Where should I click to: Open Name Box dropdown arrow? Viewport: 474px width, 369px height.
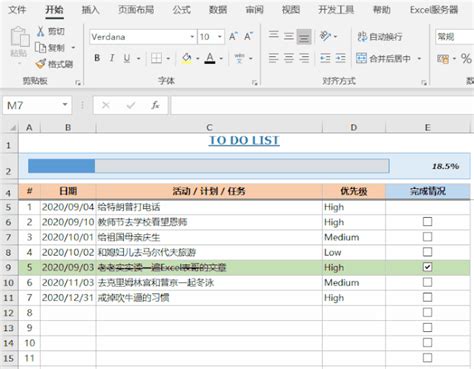point(65,105)
